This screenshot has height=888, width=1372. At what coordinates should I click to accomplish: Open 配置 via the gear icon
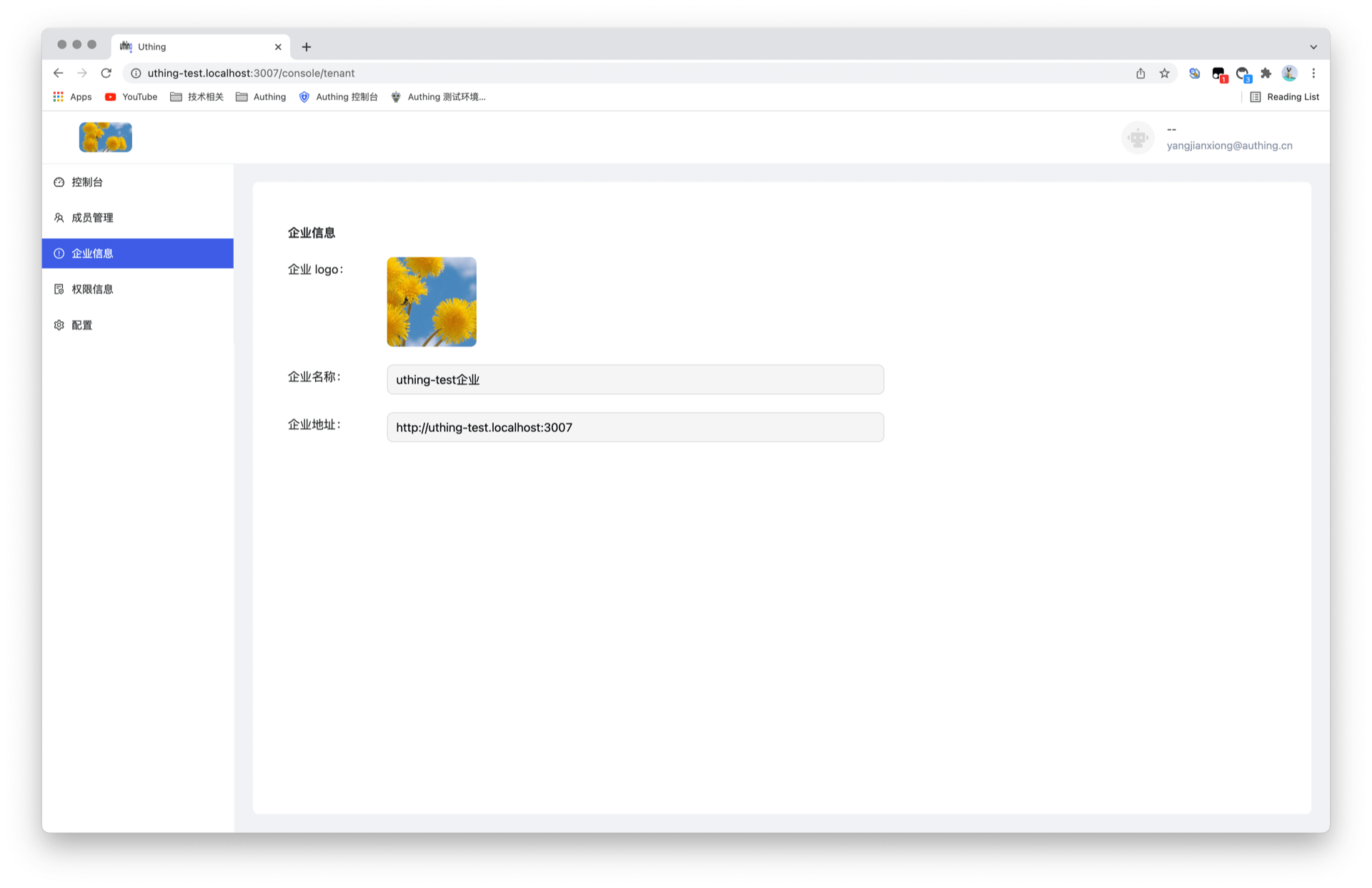pos(59,325)
